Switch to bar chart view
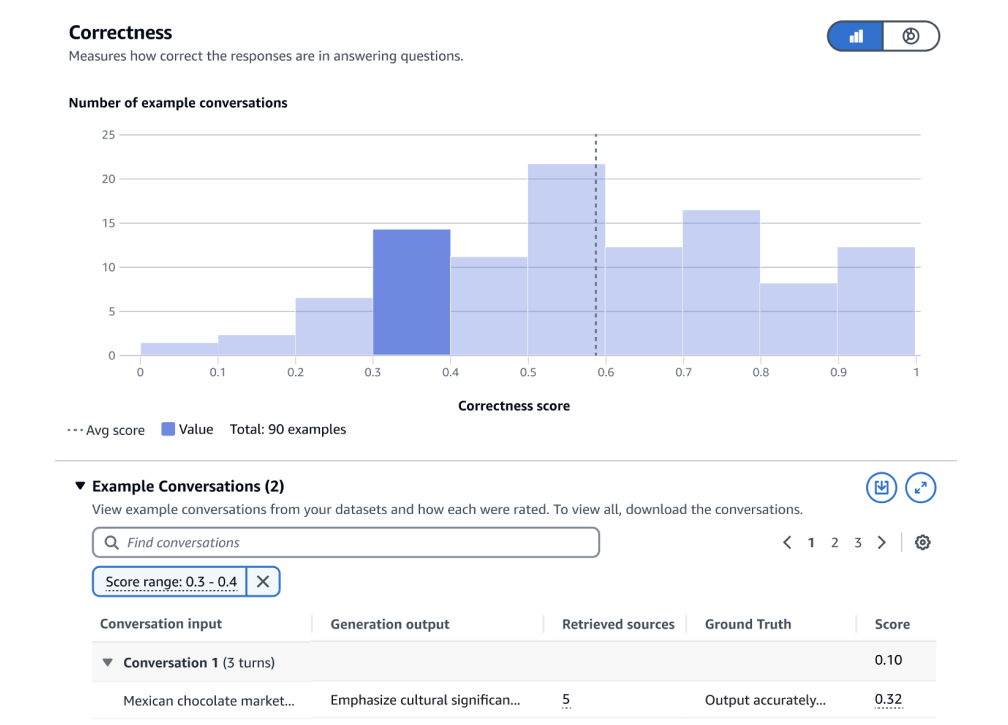 [x=856, y=36]
